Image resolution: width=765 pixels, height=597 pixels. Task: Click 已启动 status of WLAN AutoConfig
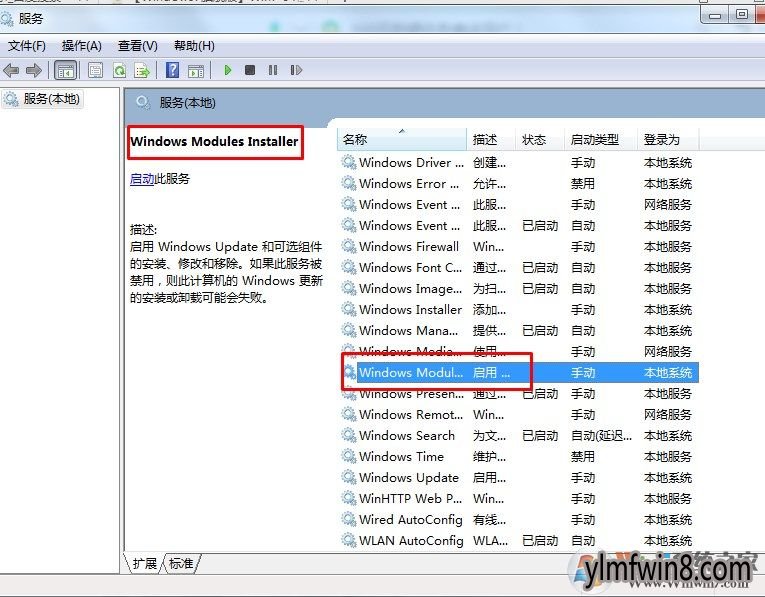click(x=540, y=540)
